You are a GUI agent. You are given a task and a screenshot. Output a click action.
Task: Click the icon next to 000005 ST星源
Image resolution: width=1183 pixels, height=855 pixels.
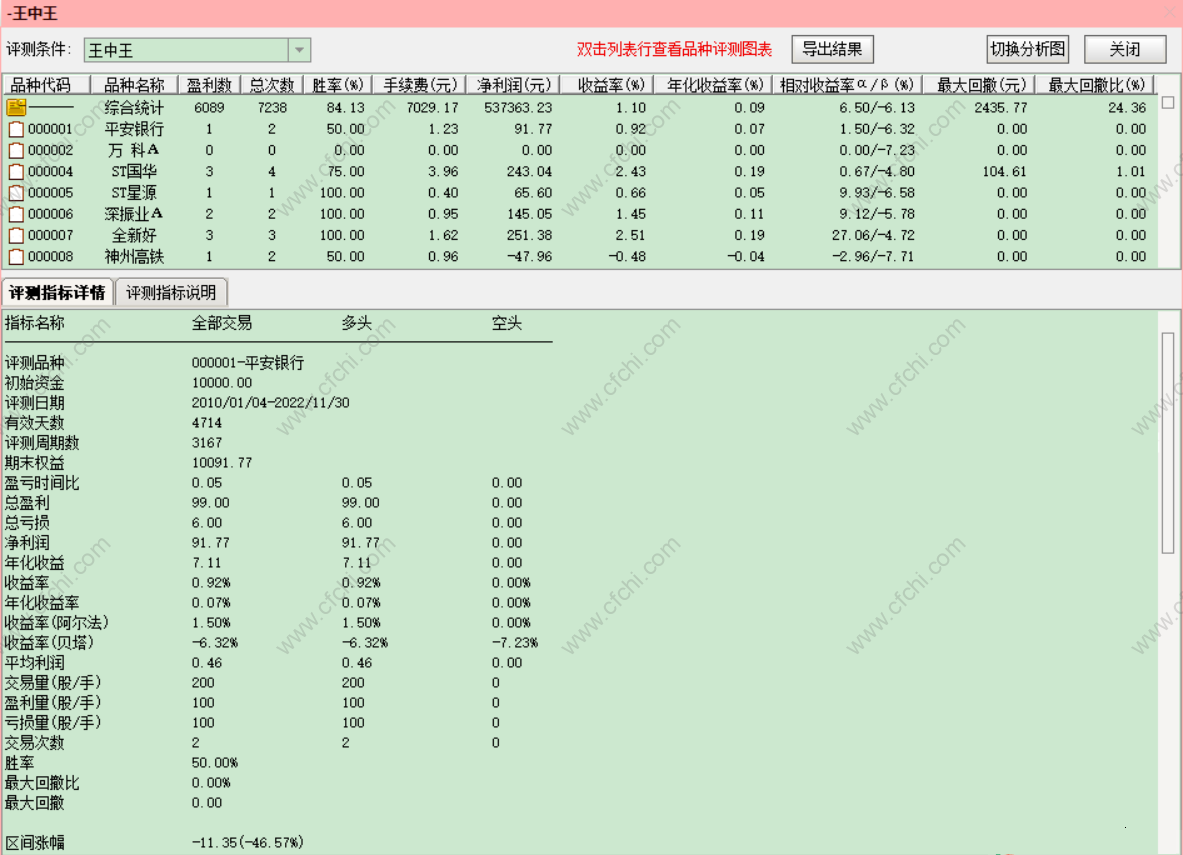coord(16,192)
